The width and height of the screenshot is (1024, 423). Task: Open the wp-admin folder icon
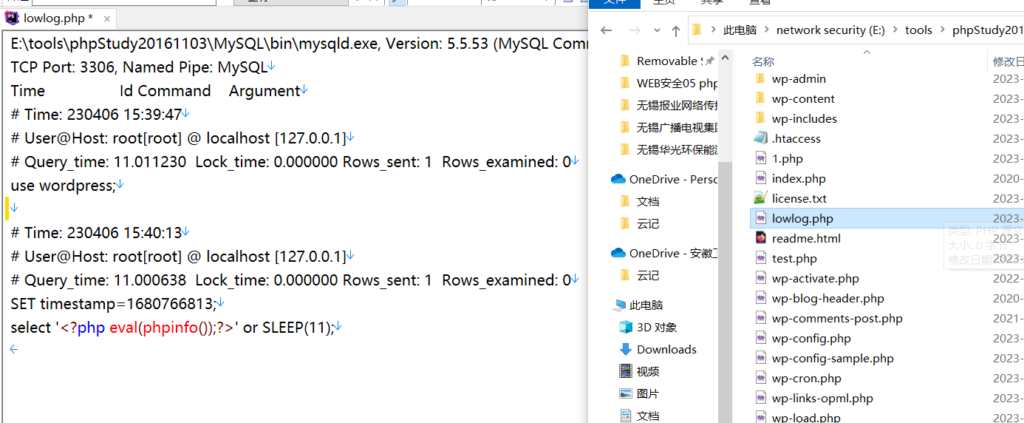tap(759, 79)
